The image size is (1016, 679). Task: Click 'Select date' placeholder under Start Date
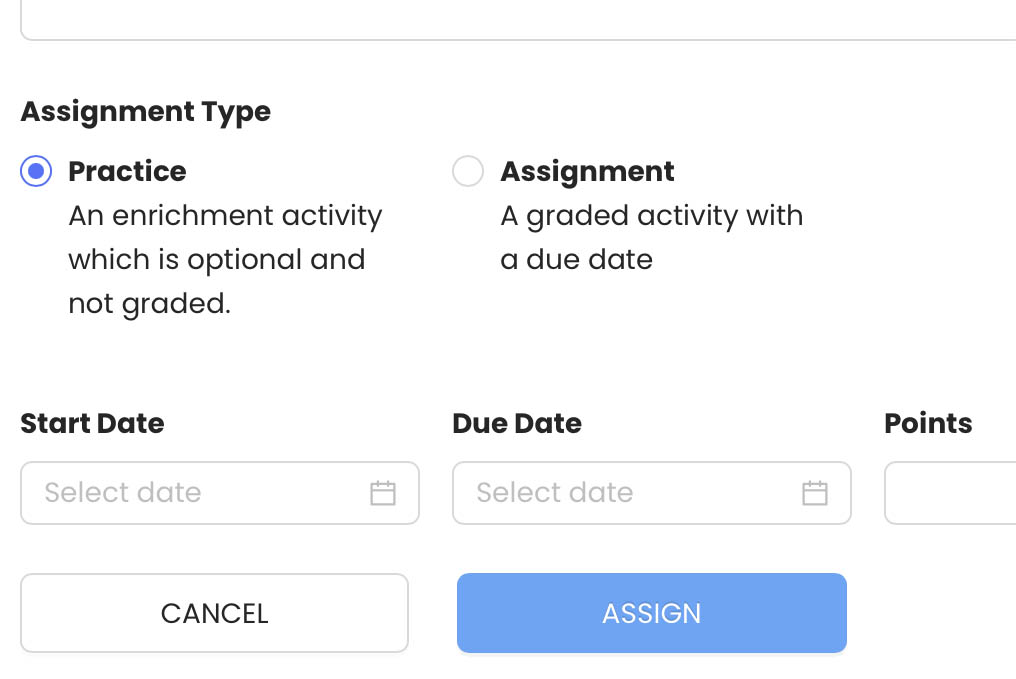123,492
